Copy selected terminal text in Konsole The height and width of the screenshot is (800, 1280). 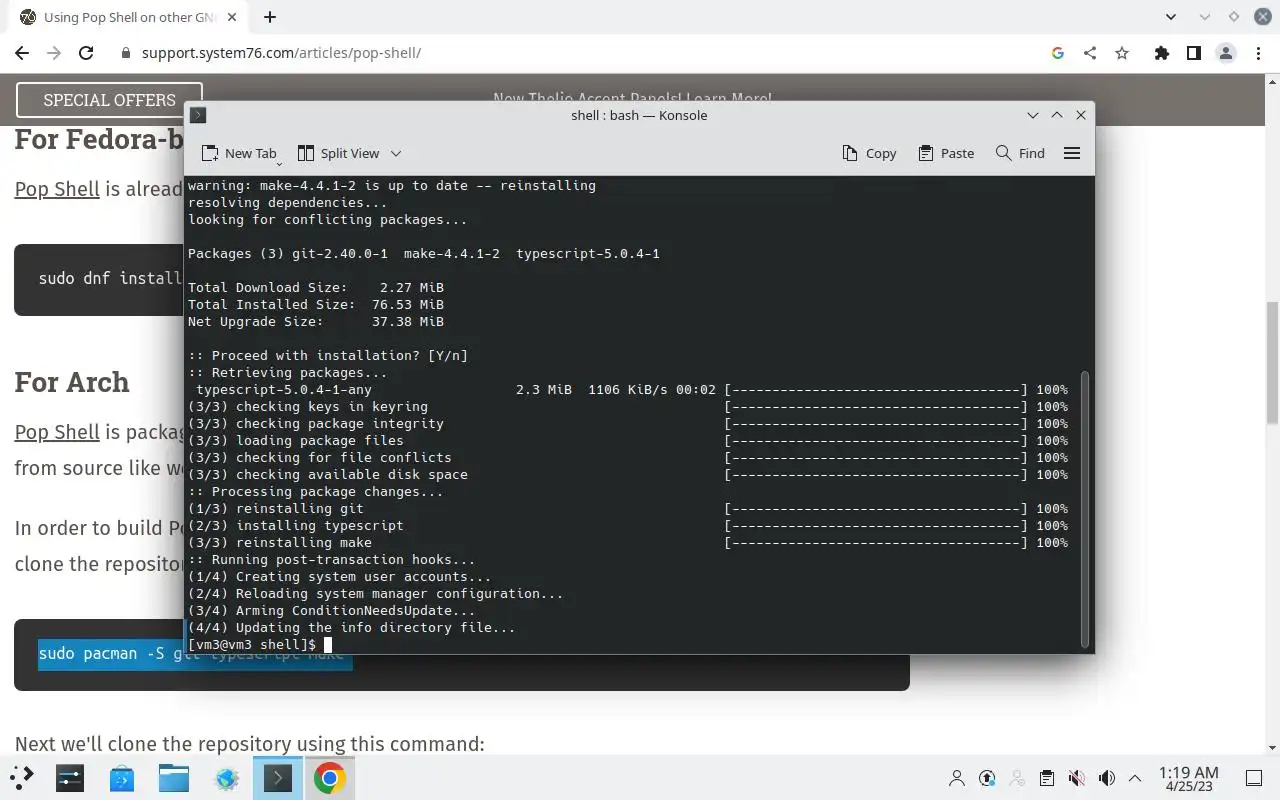[869, 153]
